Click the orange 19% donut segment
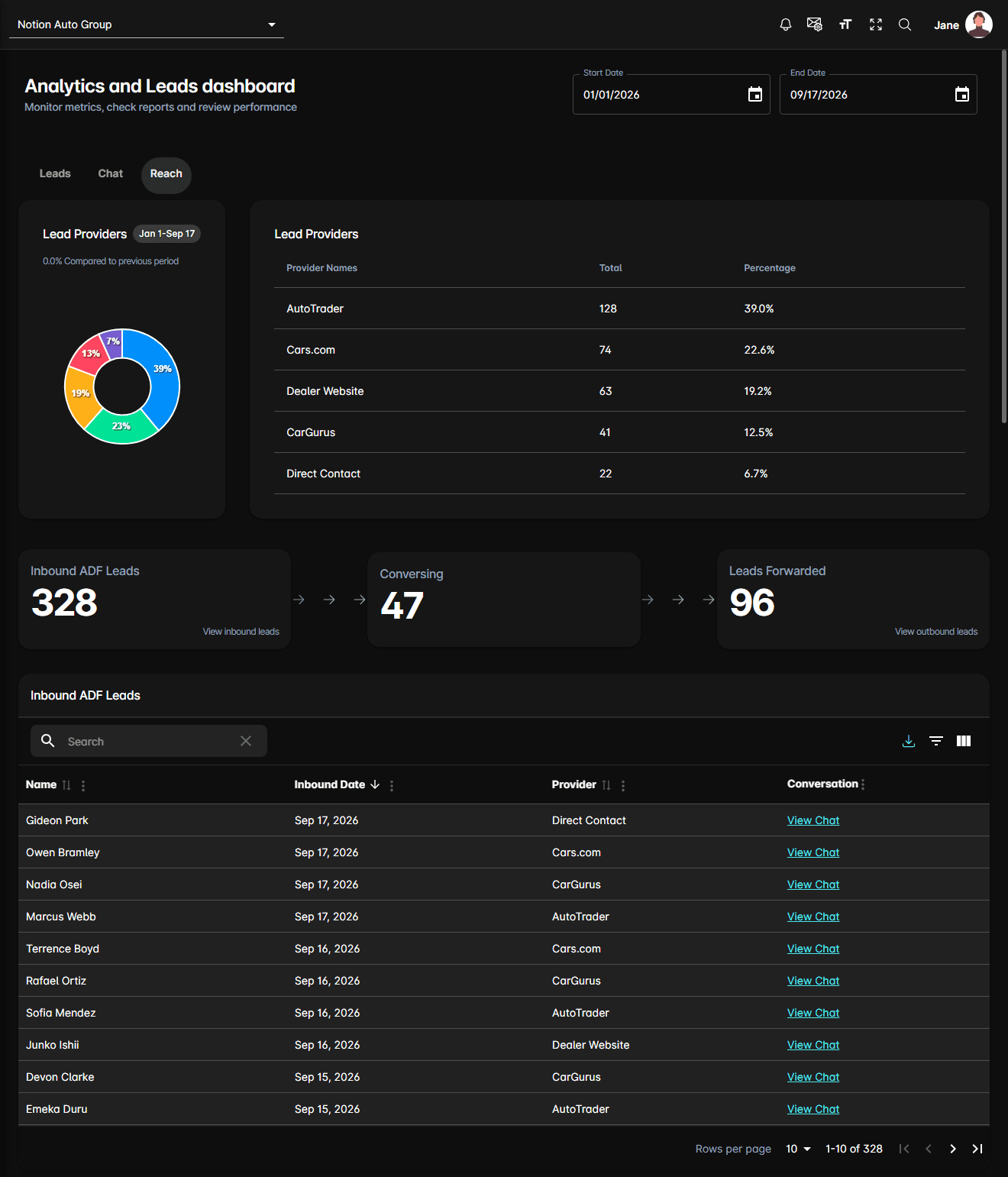1008x1177 pixels. pyautogui.click(x=80, y=396)
